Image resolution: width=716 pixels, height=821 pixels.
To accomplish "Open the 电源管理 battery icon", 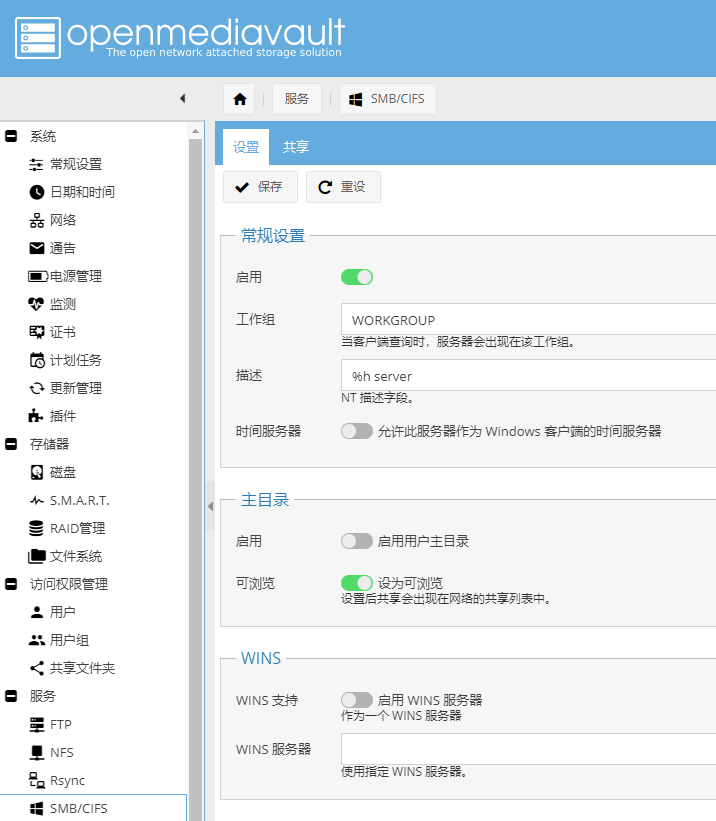I will (37, 276).
